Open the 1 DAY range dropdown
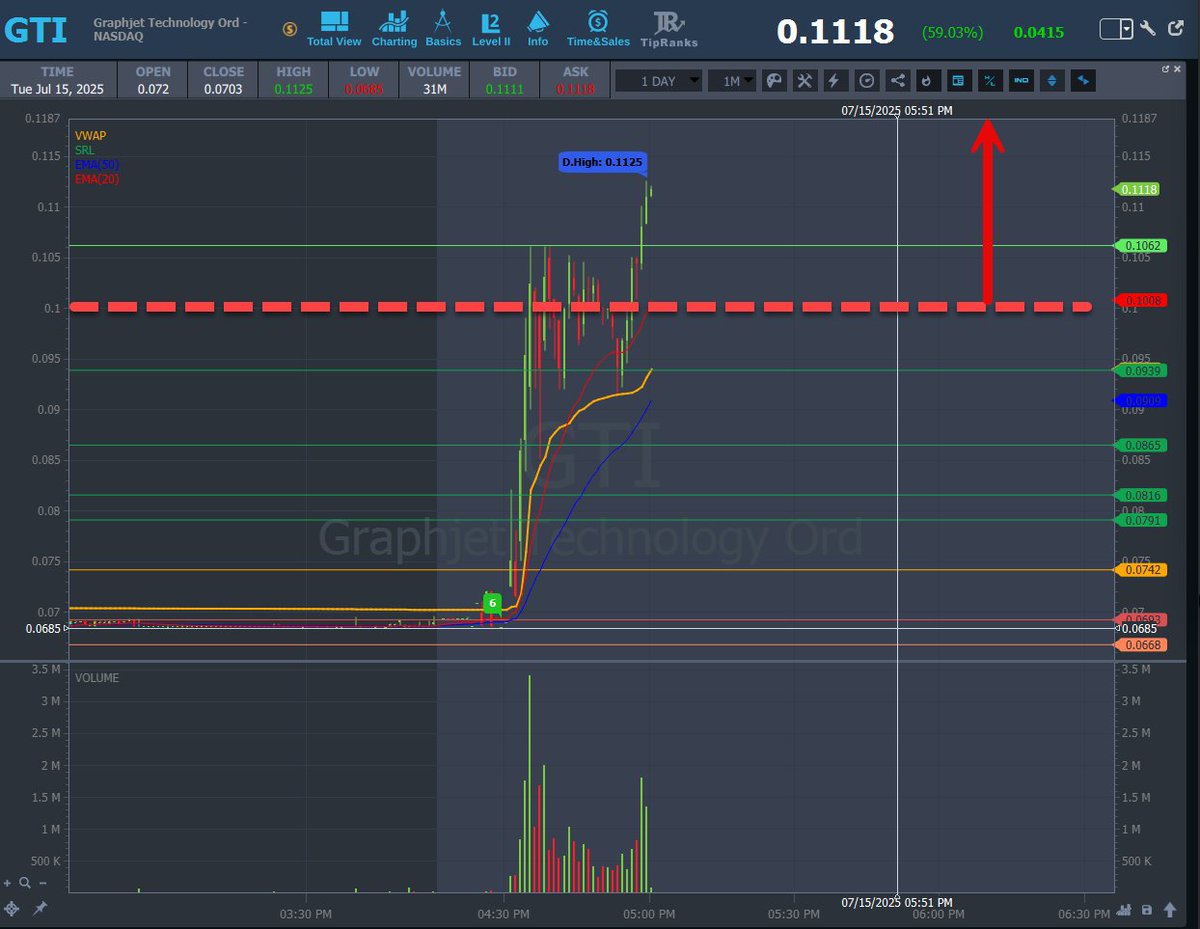 pyautogui.click(x=659, y=81)
